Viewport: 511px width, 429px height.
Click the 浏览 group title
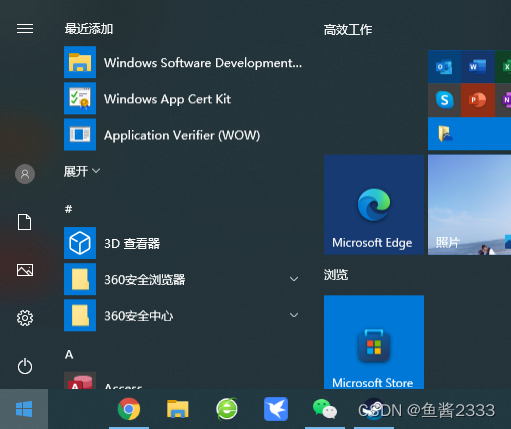pos(336,275)
